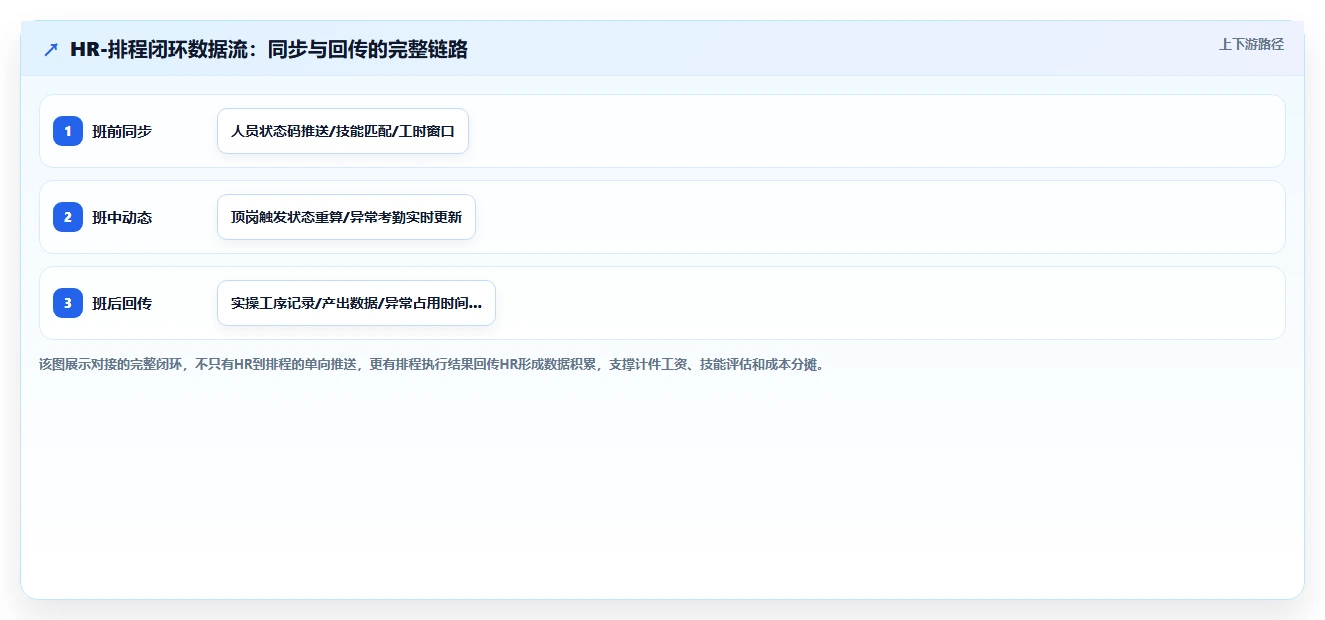This screenshot has height=620, width=1325.
Task: Click the 班后回传 step label
Action: [x=122, y=303]
